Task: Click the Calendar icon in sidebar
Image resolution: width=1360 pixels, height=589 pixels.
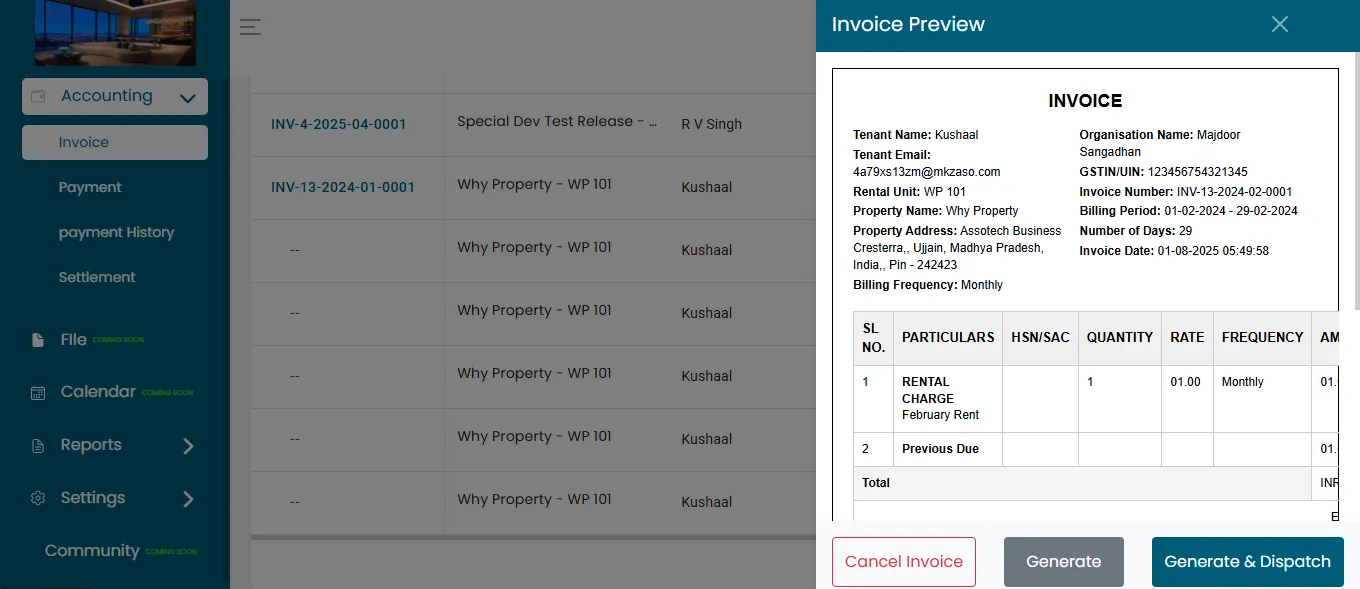Action: (38, 392)
